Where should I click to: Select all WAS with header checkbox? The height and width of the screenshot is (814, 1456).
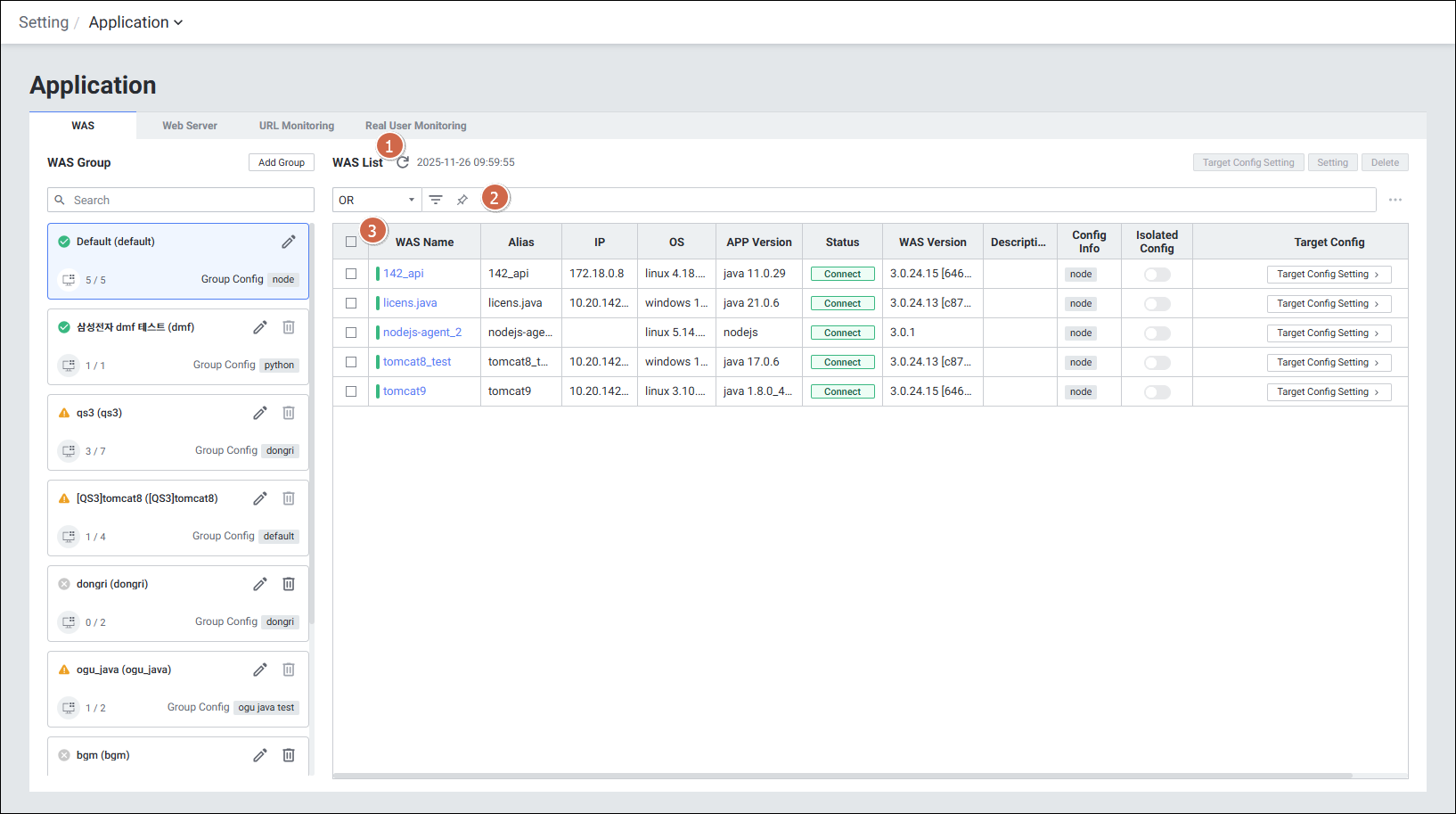[351, 242]
